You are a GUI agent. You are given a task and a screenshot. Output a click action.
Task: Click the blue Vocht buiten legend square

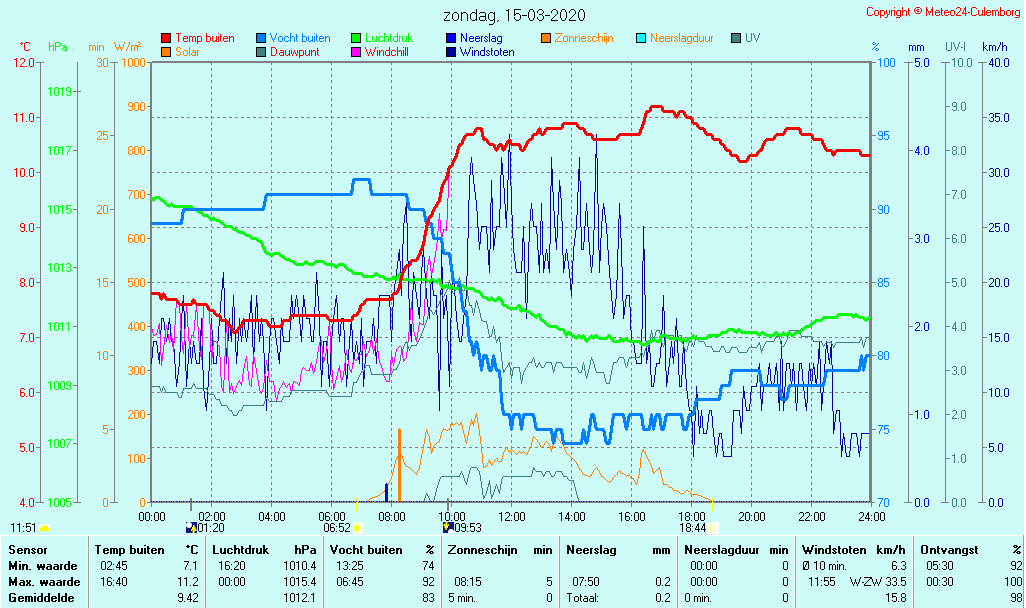(x=261, y=38)
